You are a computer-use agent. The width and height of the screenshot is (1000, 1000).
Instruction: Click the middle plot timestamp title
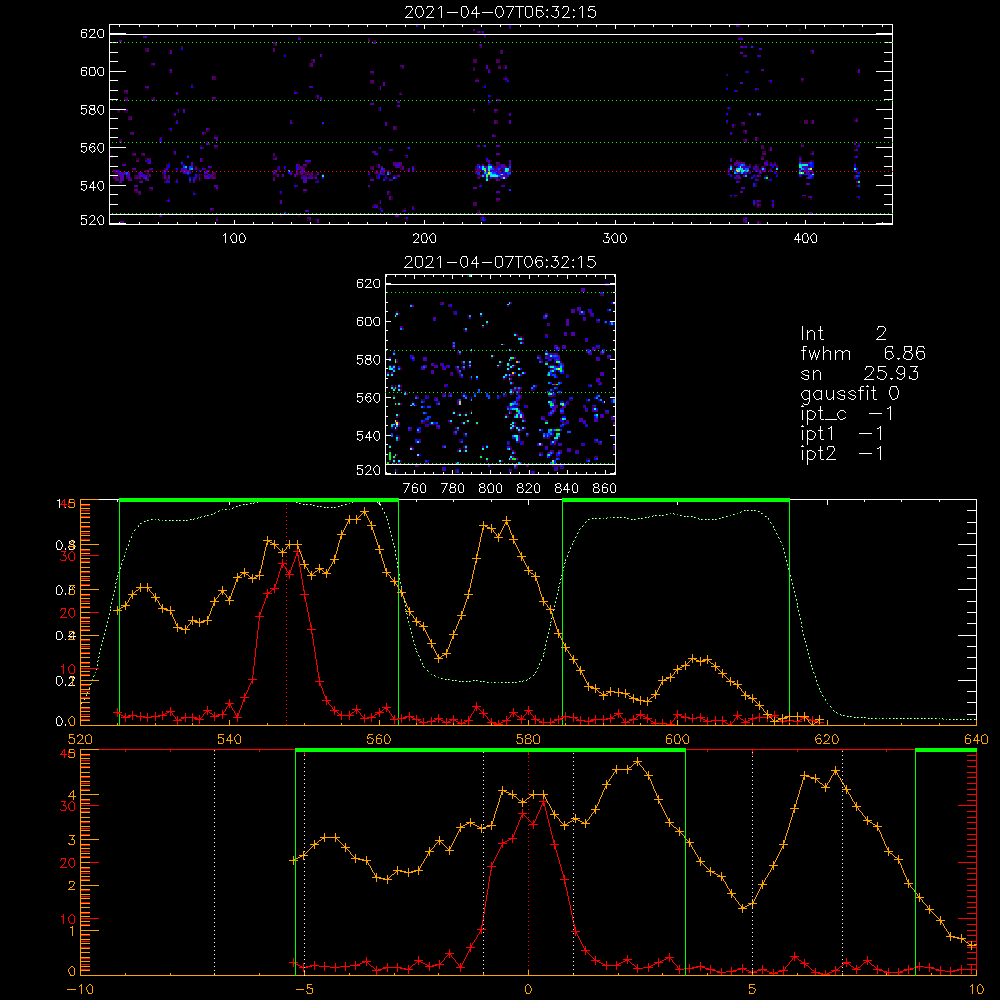click(x=500, y=262)
